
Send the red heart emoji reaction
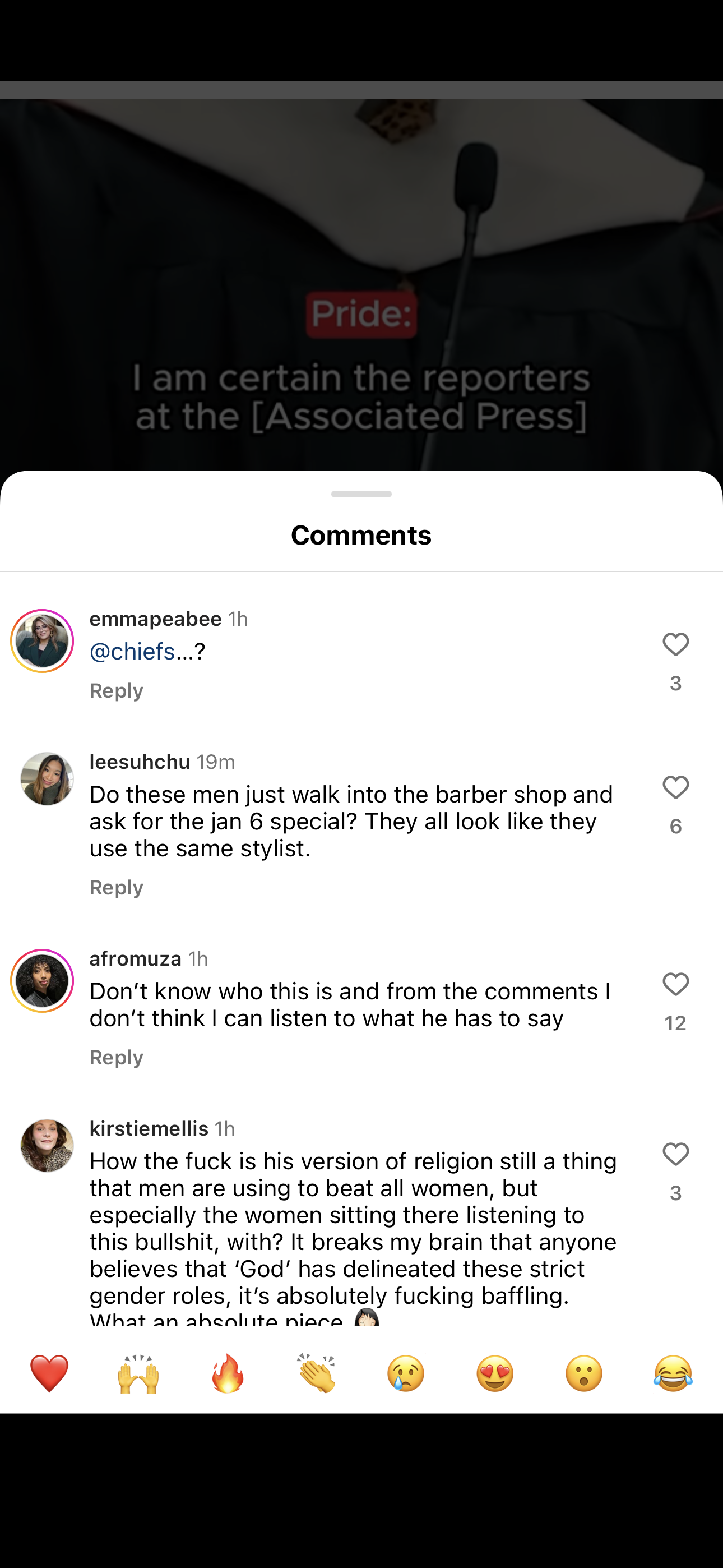[49, 1373]
